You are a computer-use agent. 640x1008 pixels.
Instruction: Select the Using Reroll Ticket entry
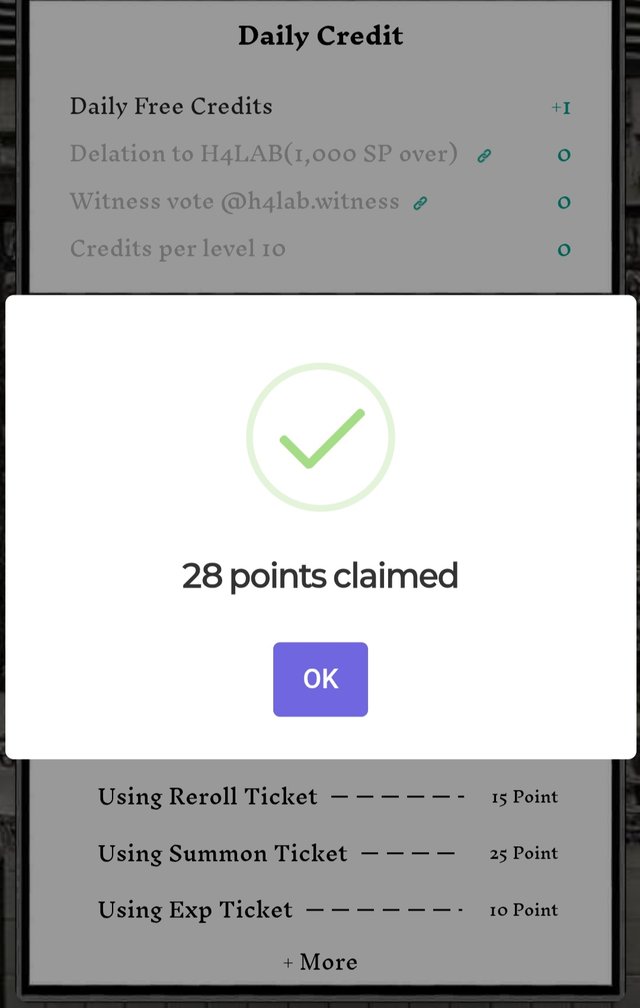pos(207,797)
